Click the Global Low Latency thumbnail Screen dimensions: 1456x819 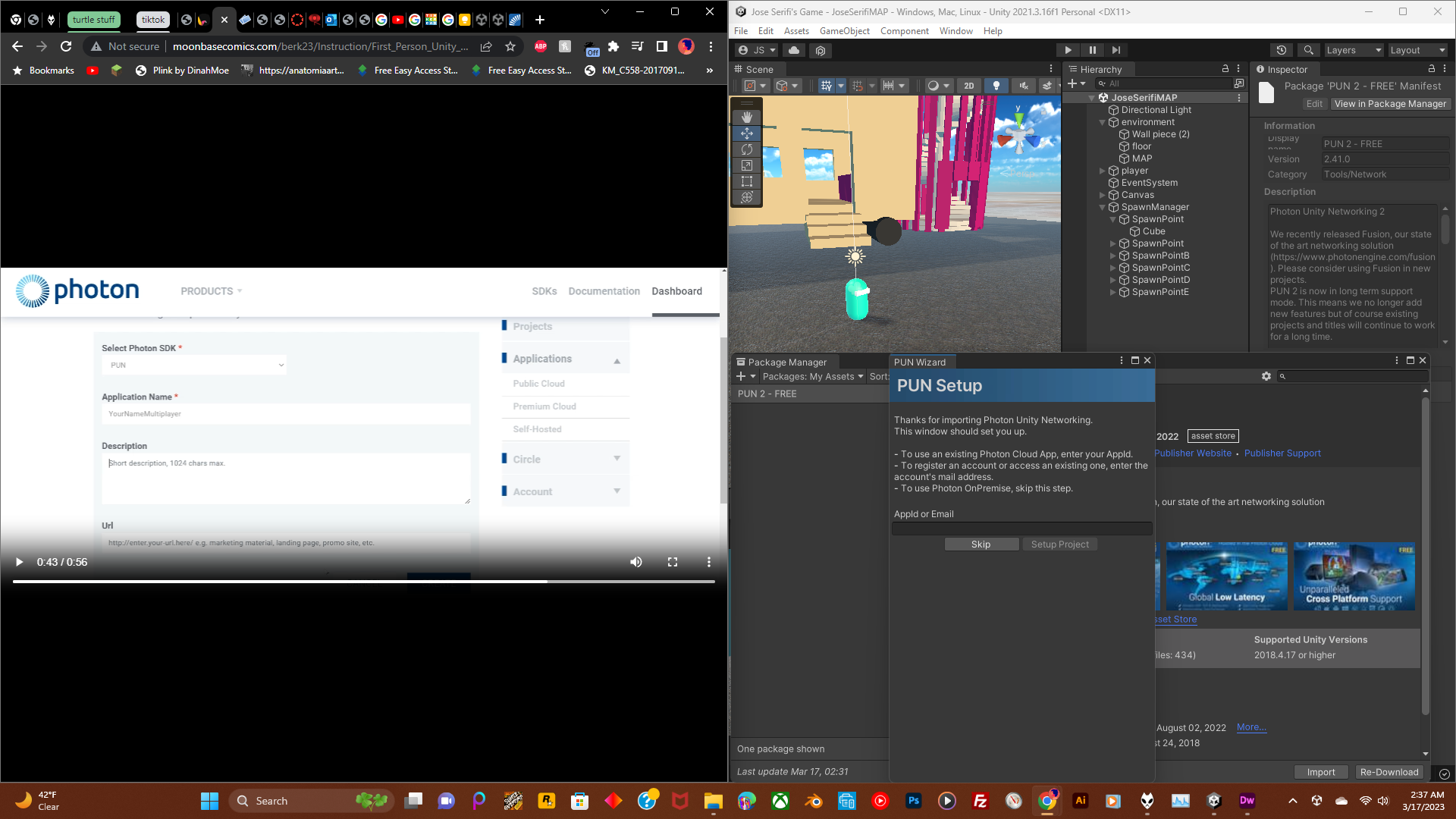pyautogui.click(x=1226, y=576)
